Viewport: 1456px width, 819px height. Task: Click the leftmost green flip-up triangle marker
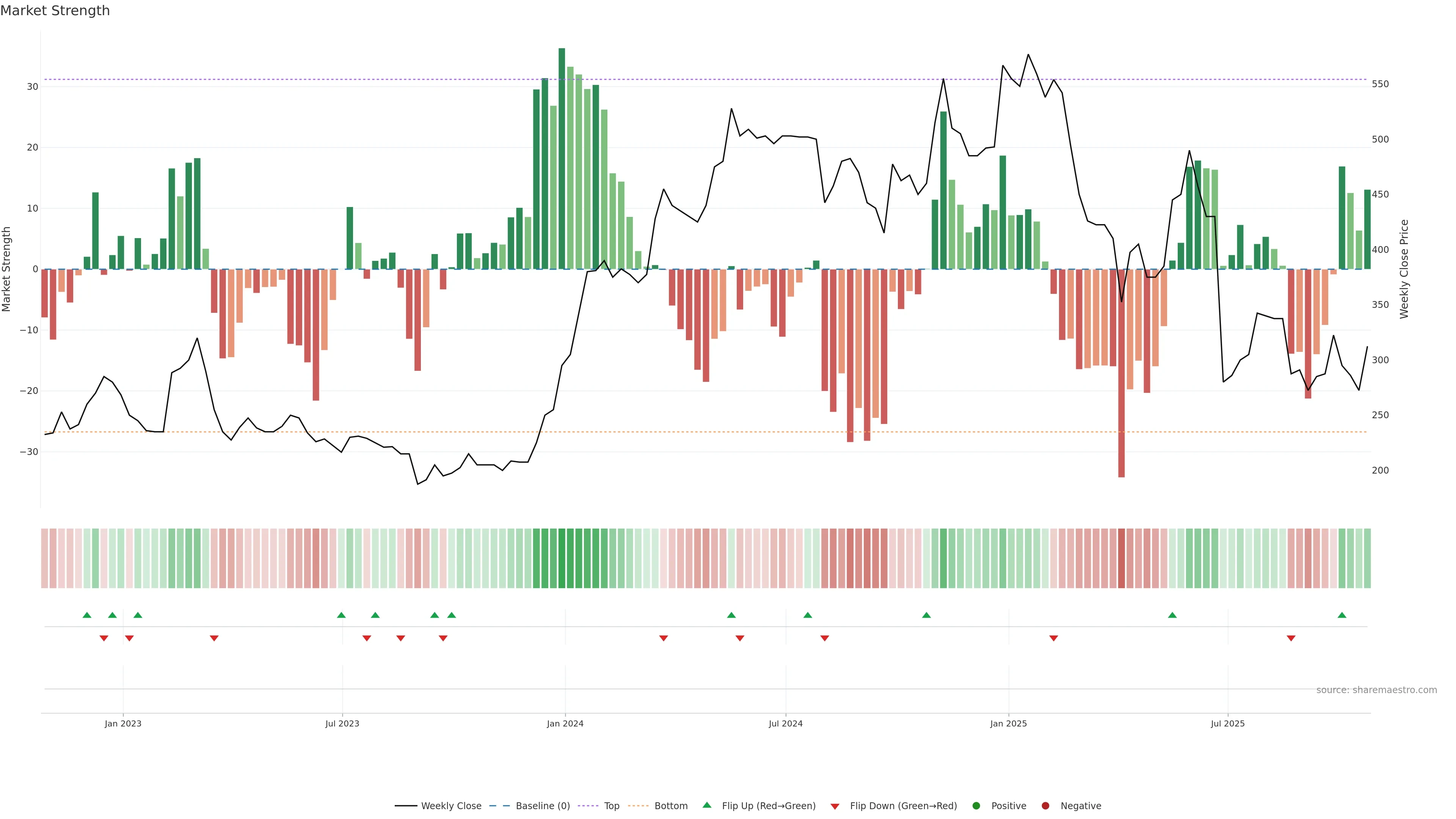tap(86, 615)
